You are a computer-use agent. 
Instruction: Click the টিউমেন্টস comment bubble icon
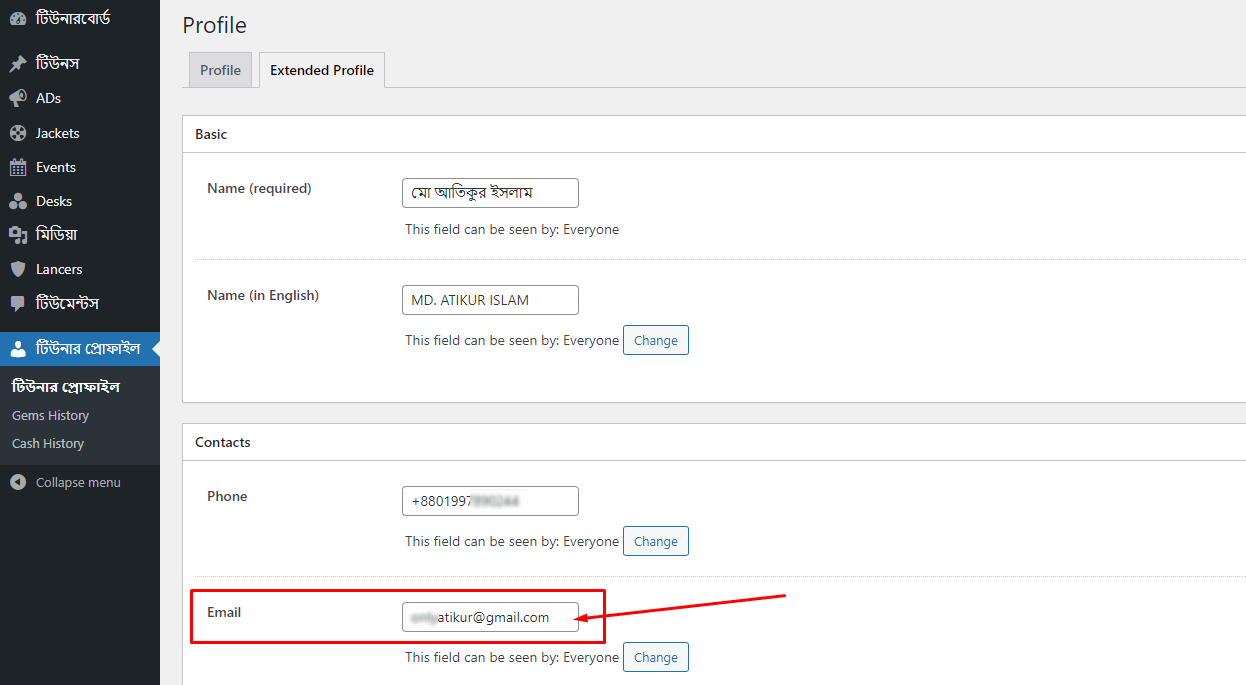[x=18, y=303]
